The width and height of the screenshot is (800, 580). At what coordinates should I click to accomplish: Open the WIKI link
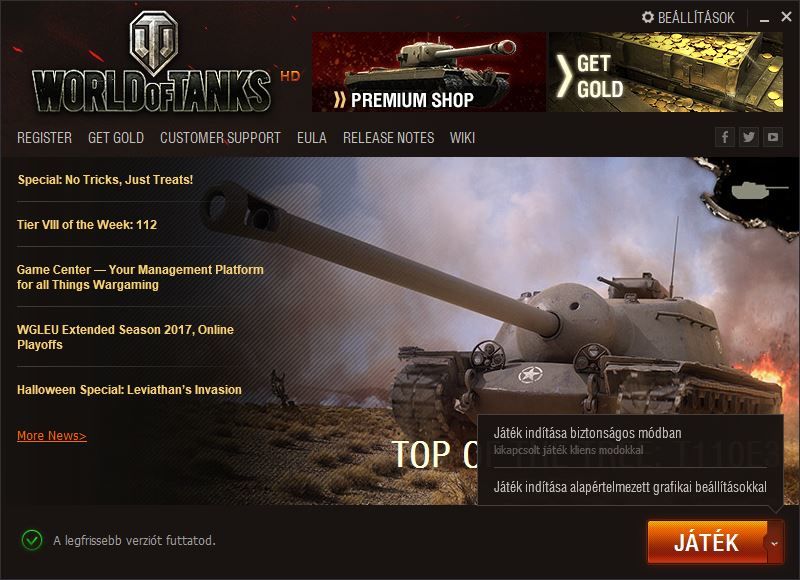(x=462, y=138)
